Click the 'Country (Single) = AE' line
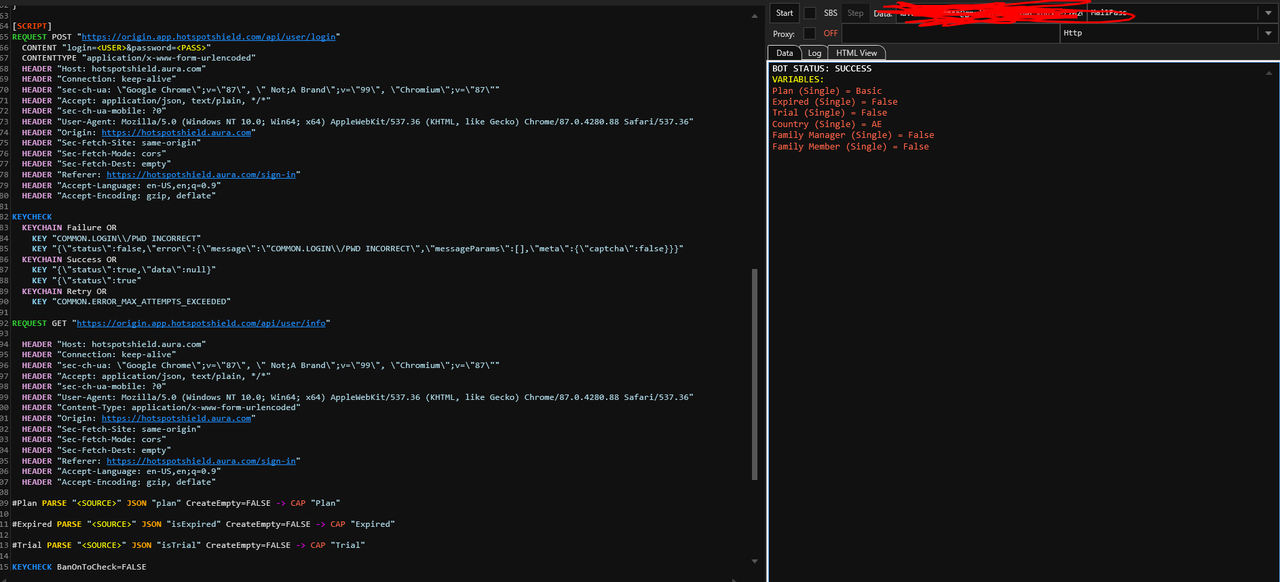1280x582 pixels. pos(827,124)
